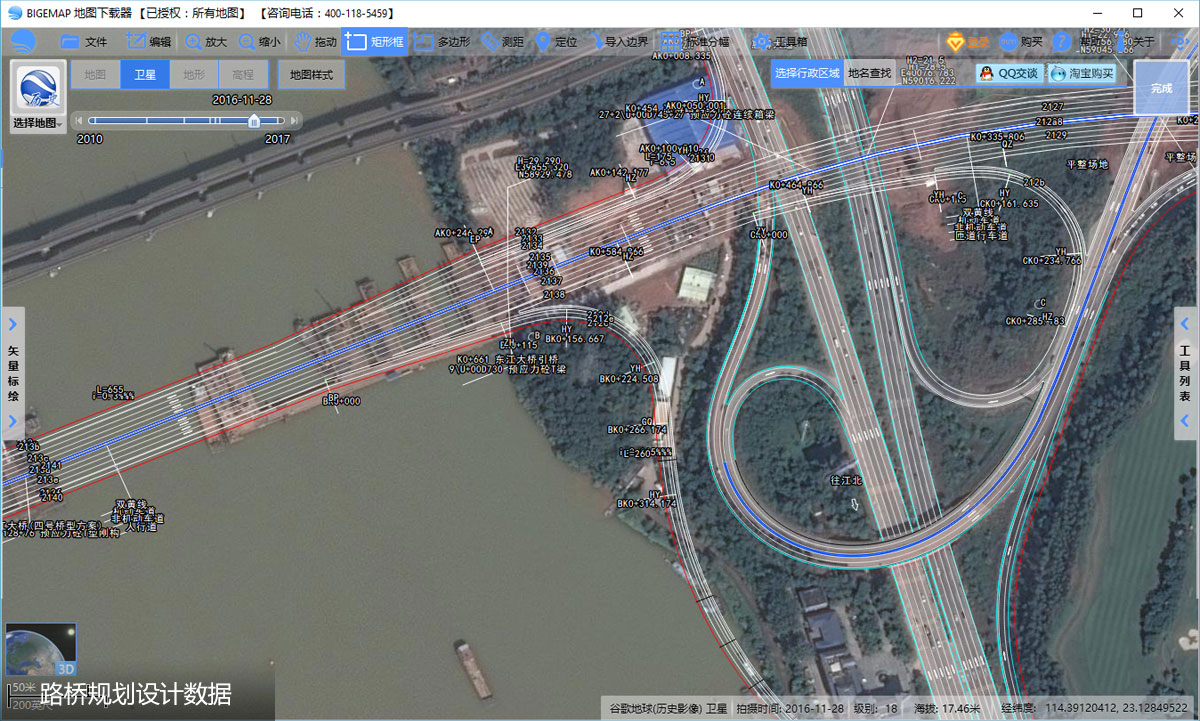The image size is (1200, 721).
Task: Click 导入边界 import boundary tool
Action: coord(618,42)
